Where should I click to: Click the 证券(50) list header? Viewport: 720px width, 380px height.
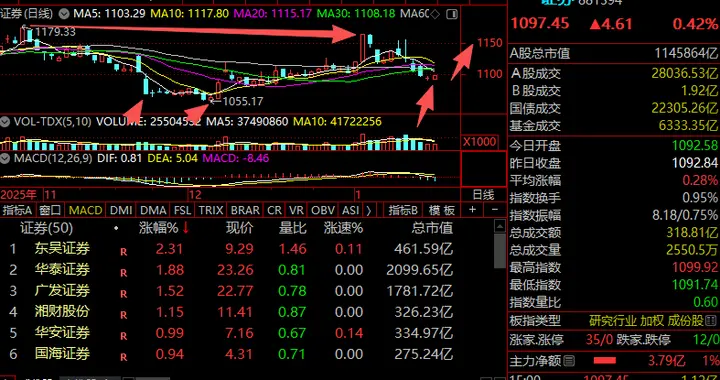[x=46, y=228]
